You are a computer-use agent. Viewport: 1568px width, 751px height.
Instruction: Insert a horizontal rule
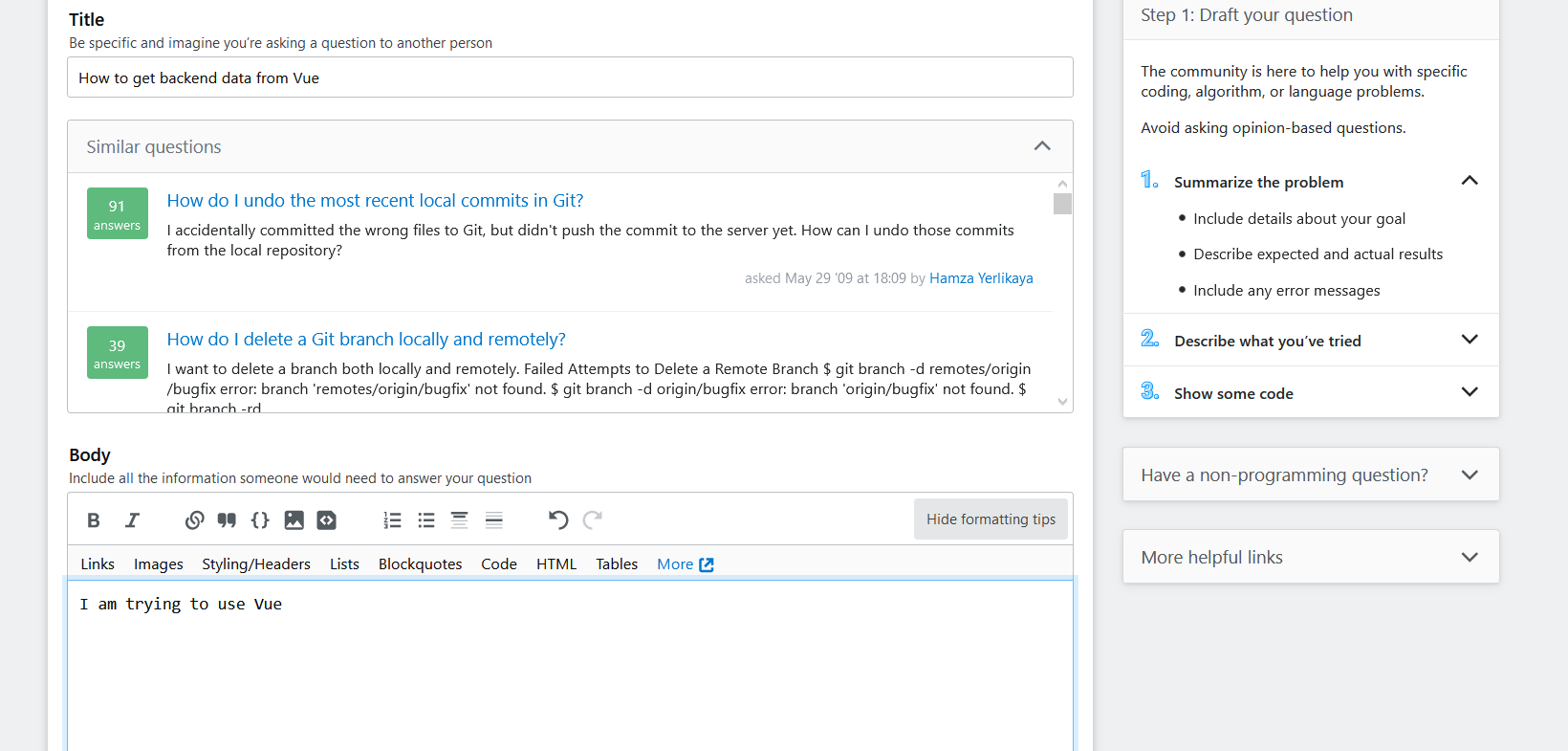click(493, 520)
